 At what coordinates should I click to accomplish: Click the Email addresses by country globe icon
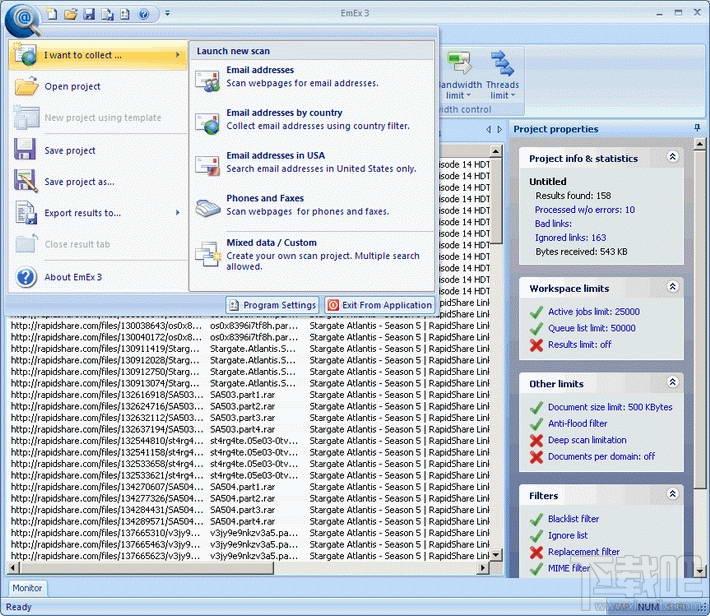coord(207,123)
